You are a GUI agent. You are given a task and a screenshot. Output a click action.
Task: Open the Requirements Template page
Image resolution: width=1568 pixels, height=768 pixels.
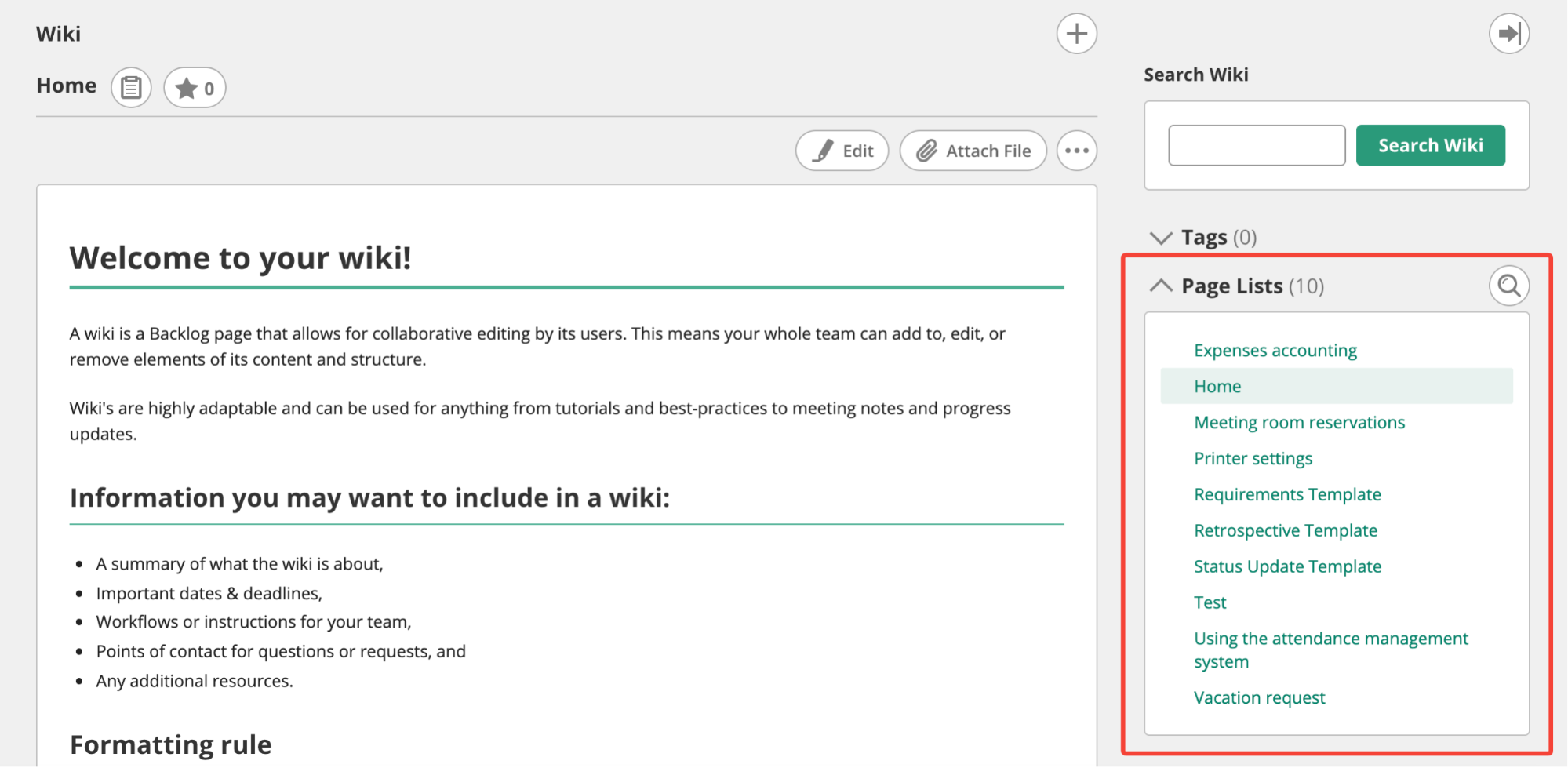[x=1287, y=495]
